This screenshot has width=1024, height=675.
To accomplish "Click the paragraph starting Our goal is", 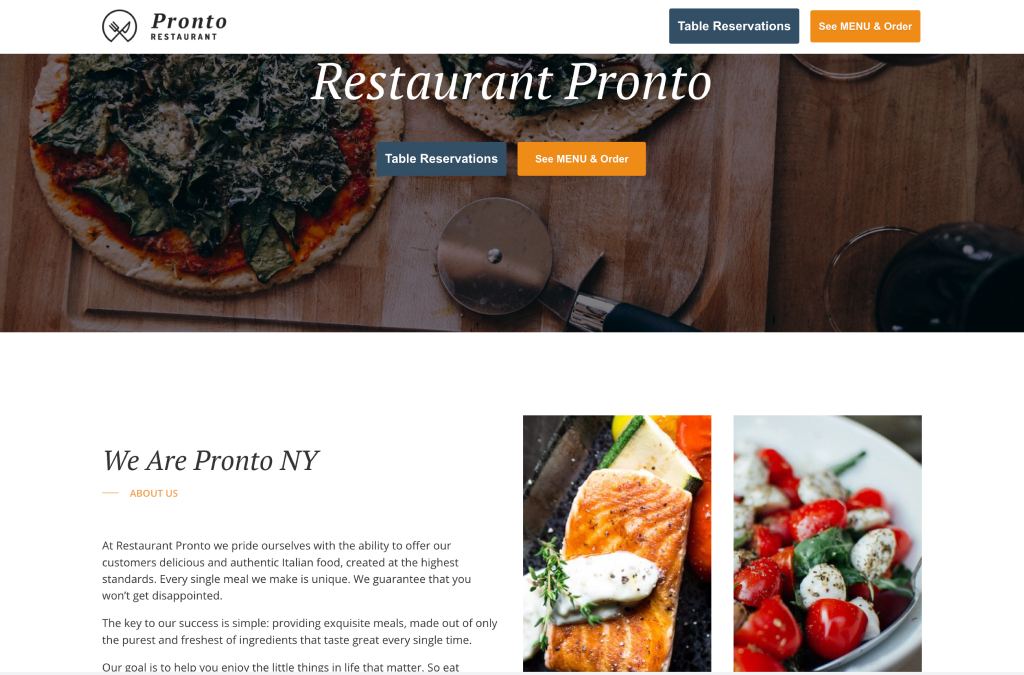I will (x=281, y=667).
